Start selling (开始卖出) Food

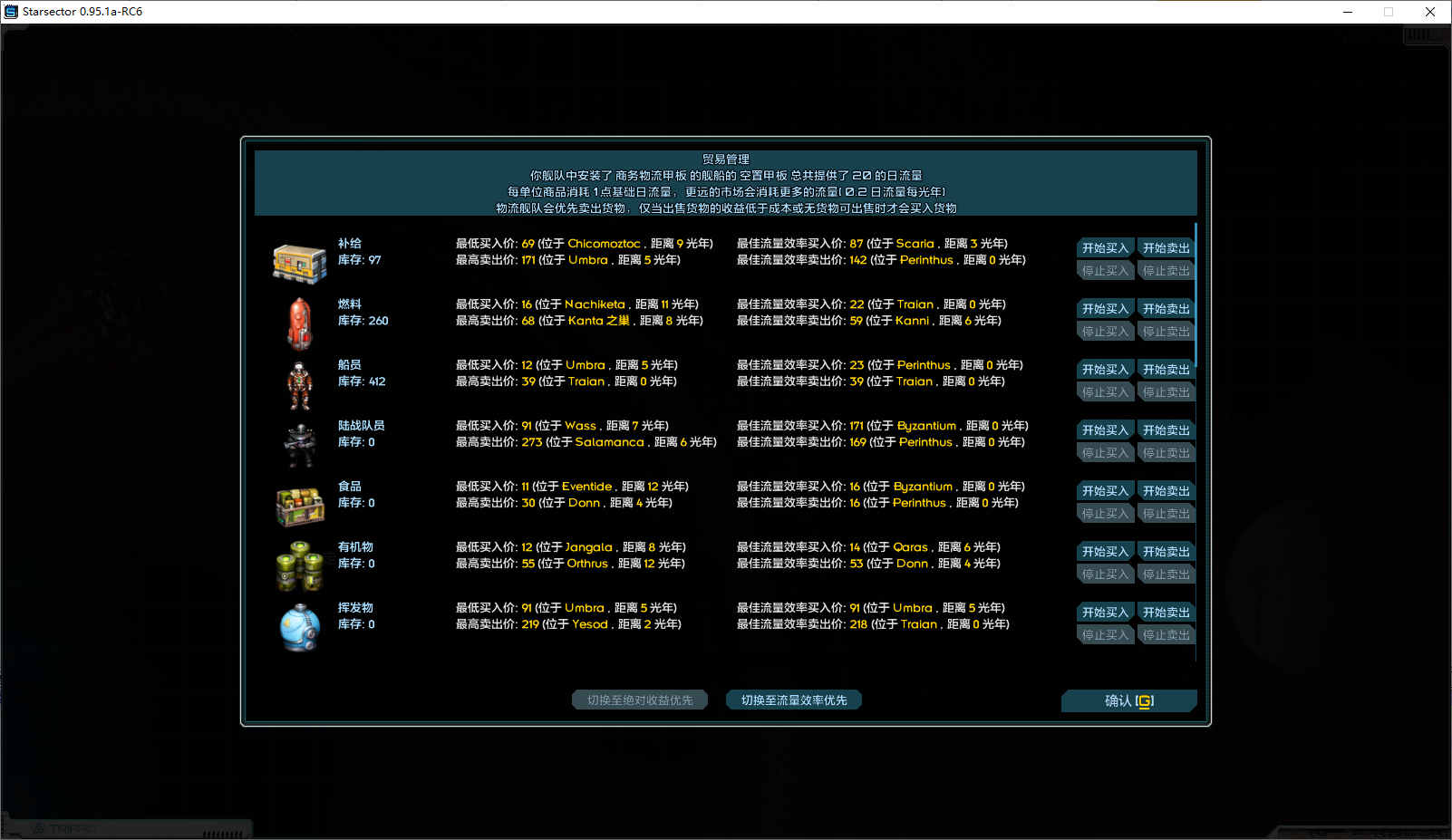1166,491
